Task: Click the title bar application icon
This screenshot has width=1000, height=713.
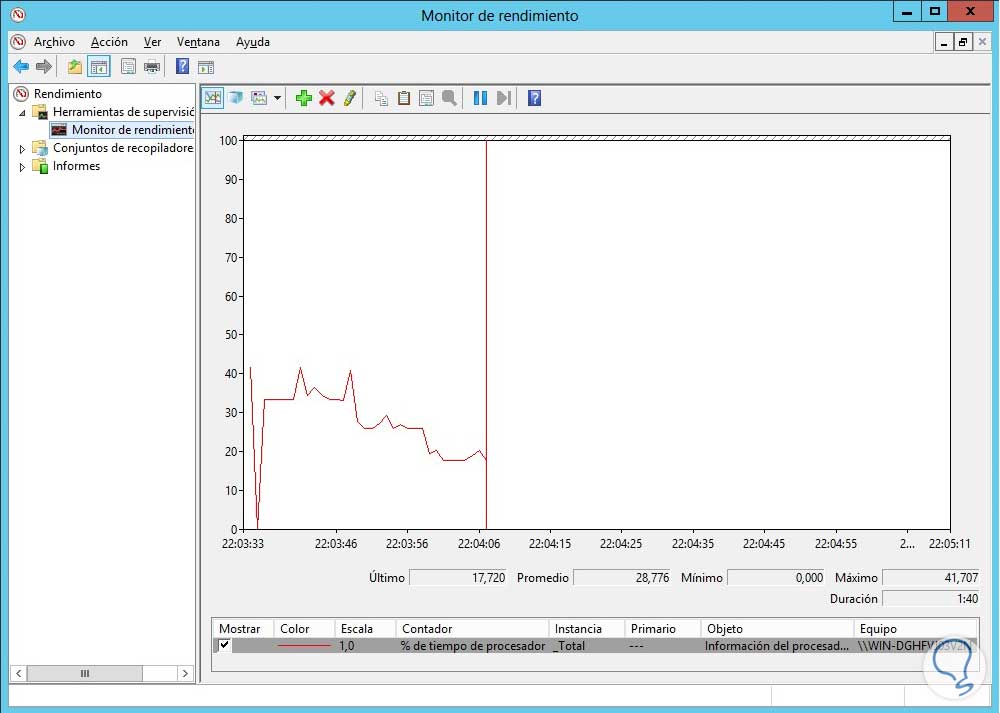Action: (x=18, y=14)
